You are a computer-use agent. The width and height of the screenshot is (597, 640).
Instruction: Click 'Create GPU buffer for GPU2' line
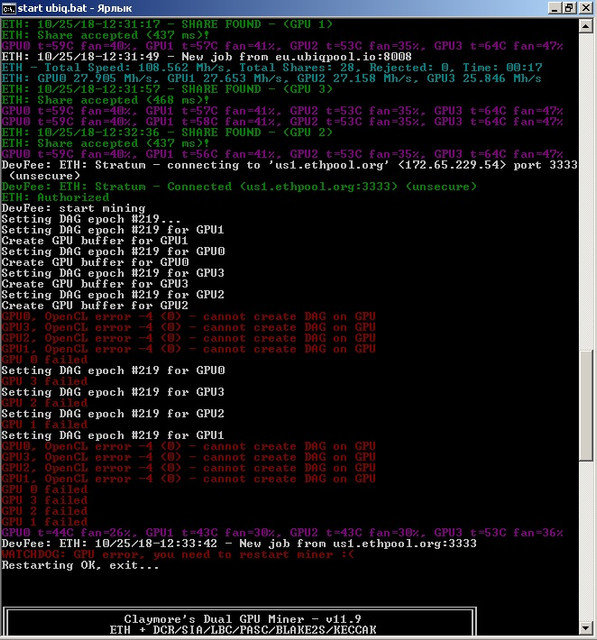tap(95, 305)
